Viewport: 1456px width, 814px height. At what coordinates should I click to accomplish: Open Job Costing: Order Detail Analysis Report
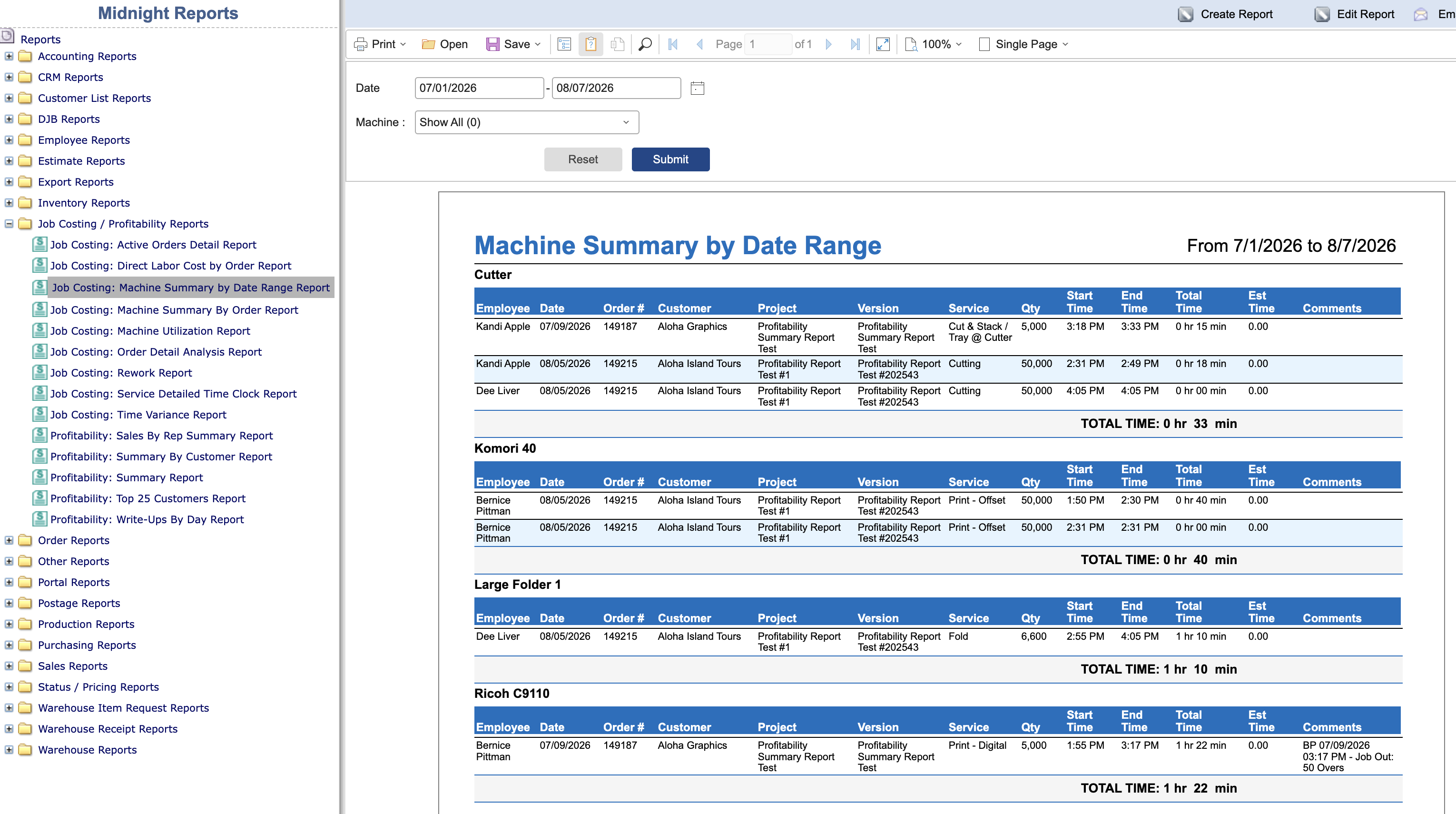(156, 352)
